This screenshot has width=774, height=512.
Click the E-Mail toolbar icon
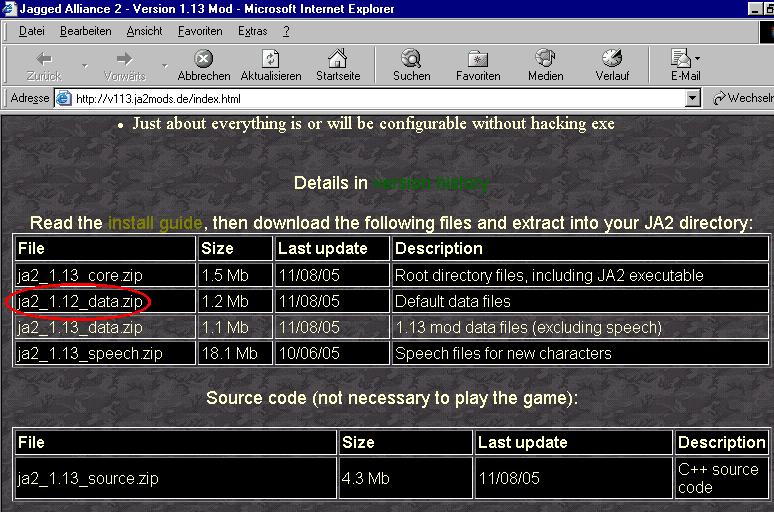680,59
